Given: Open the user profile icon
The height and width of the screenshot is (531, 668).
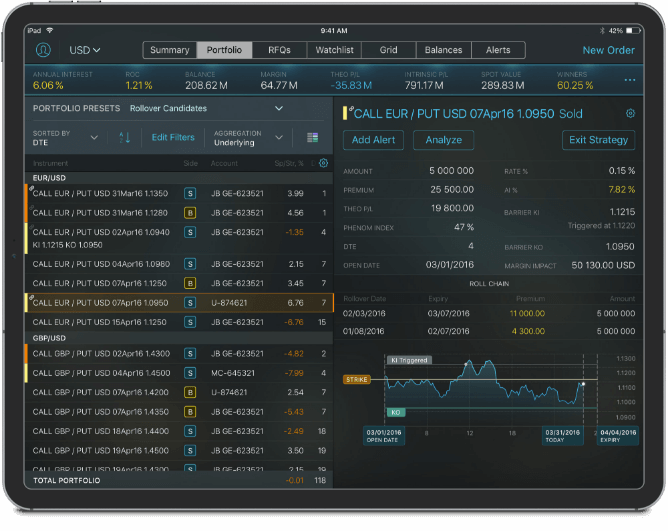Looking at the screenshot, I should (x=43, y=50).
